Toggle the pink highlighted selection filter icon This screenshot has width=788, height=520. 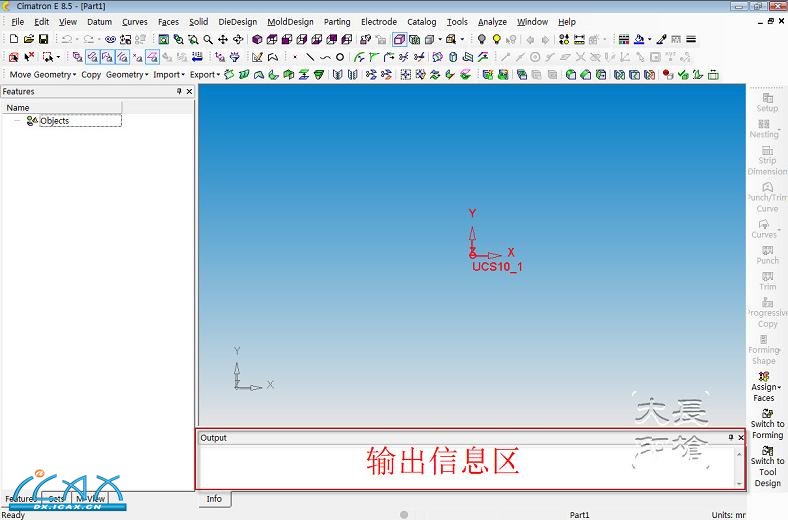click(152, 57)
